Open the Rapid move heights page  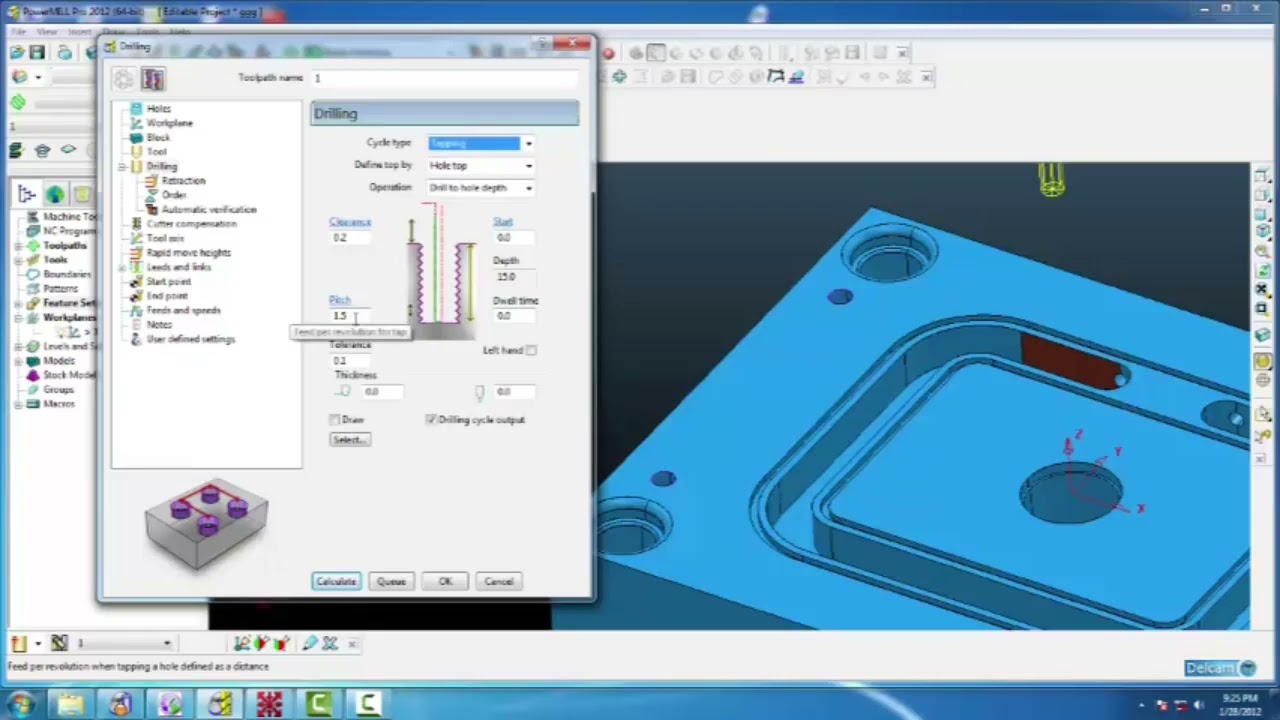[188, 253]
